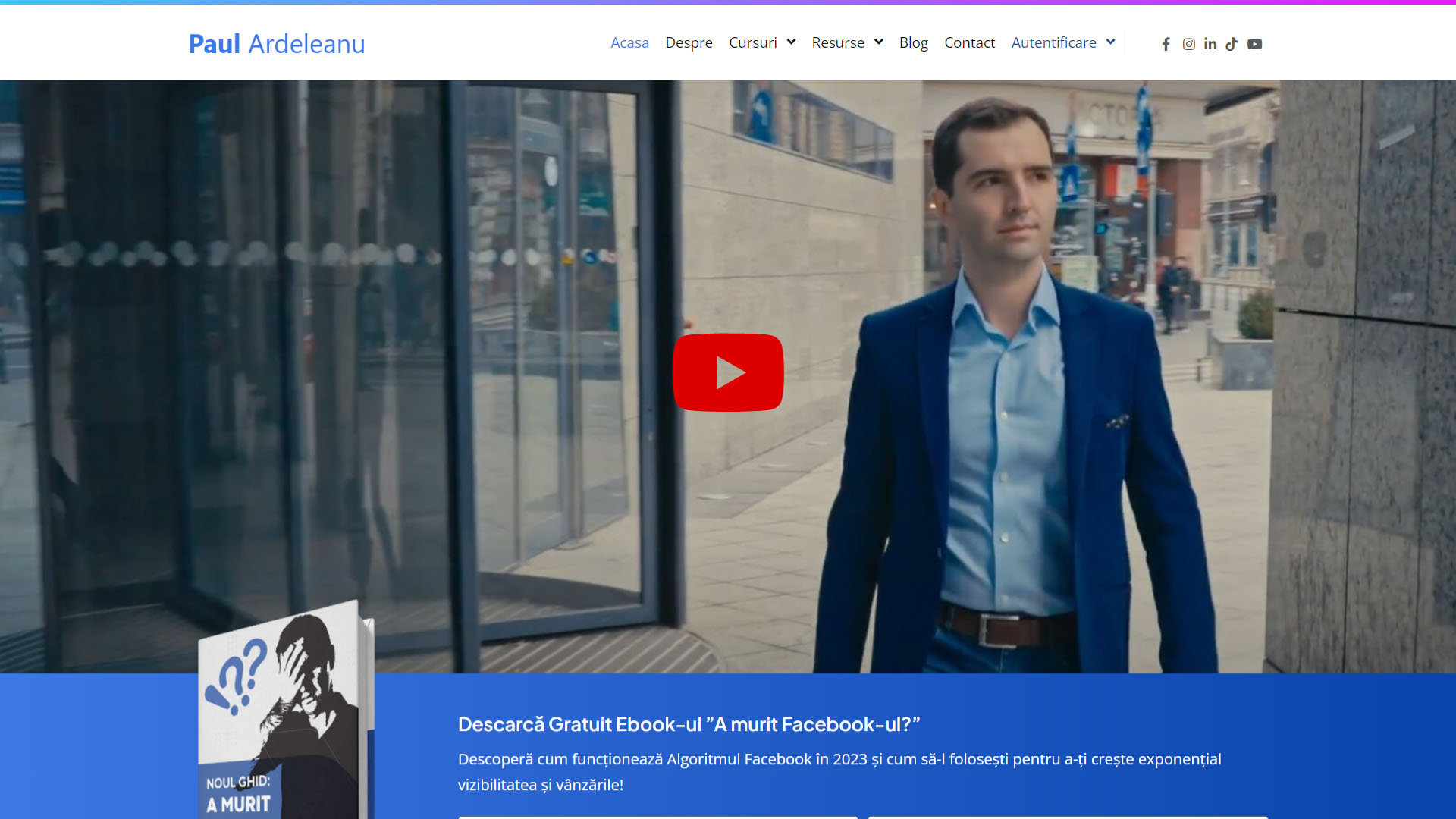Open the Facebook social profile icon
This screenshot has width=1456, height=819.
tap(1166, 44)
